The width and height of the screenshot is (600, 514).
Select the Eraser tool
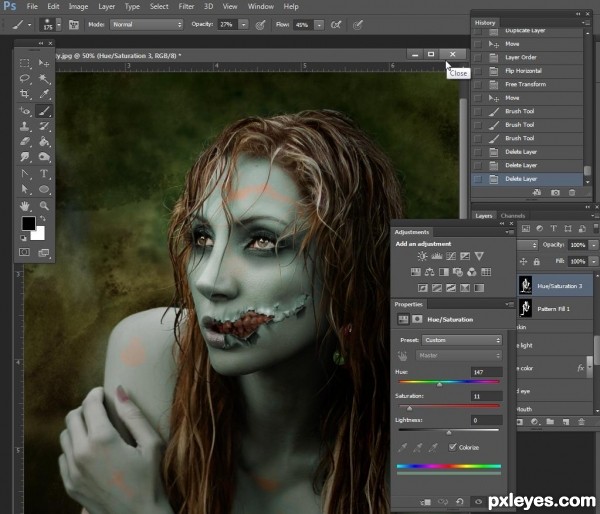click(25, 142)
